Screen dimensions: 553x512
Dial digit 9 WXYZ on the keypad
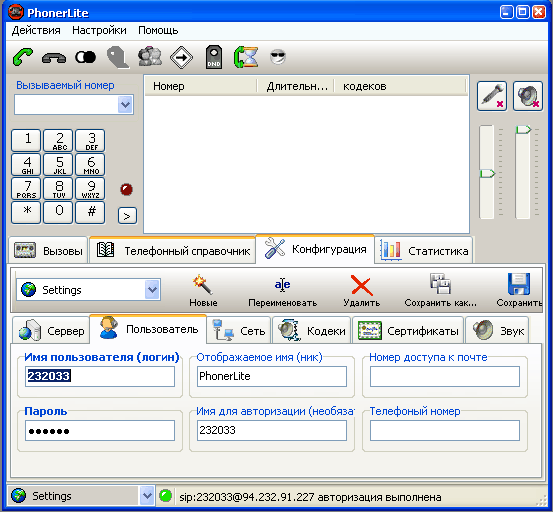[90, 188]
